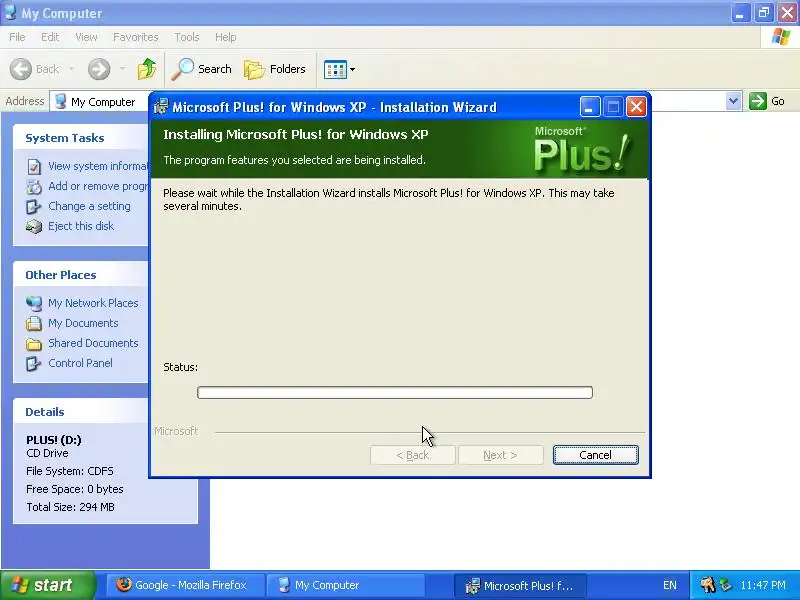Screen dimensions: 800x600
Task: Switch to My Computer taskbar button
Action: [346, 585]
